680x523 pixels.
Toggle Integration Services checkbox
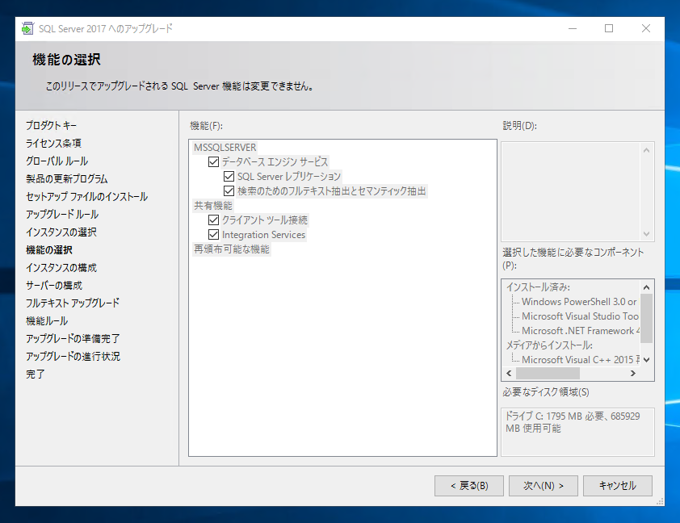(213, 235)
